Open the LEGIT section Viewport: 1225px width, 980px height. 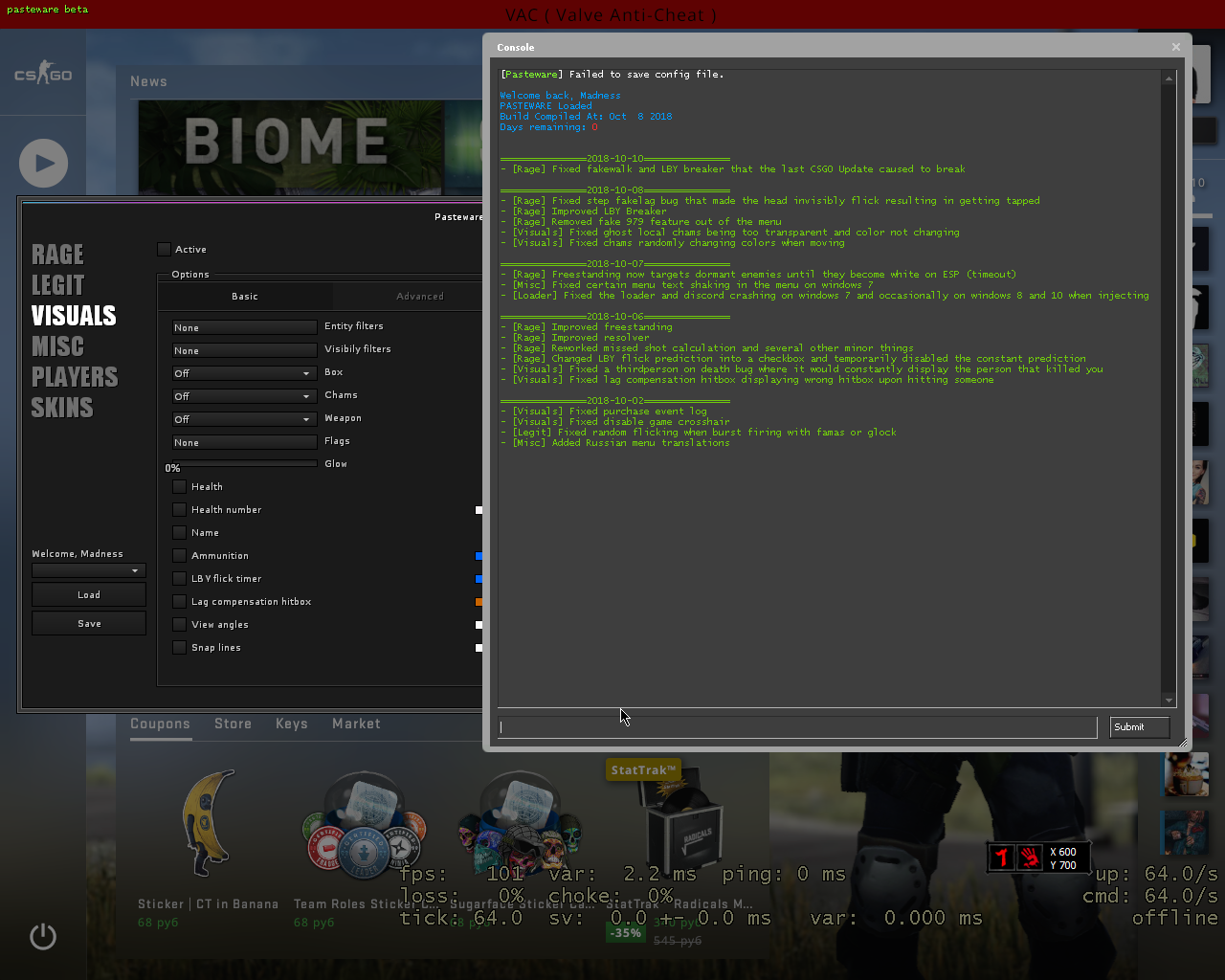pos(57,285)
